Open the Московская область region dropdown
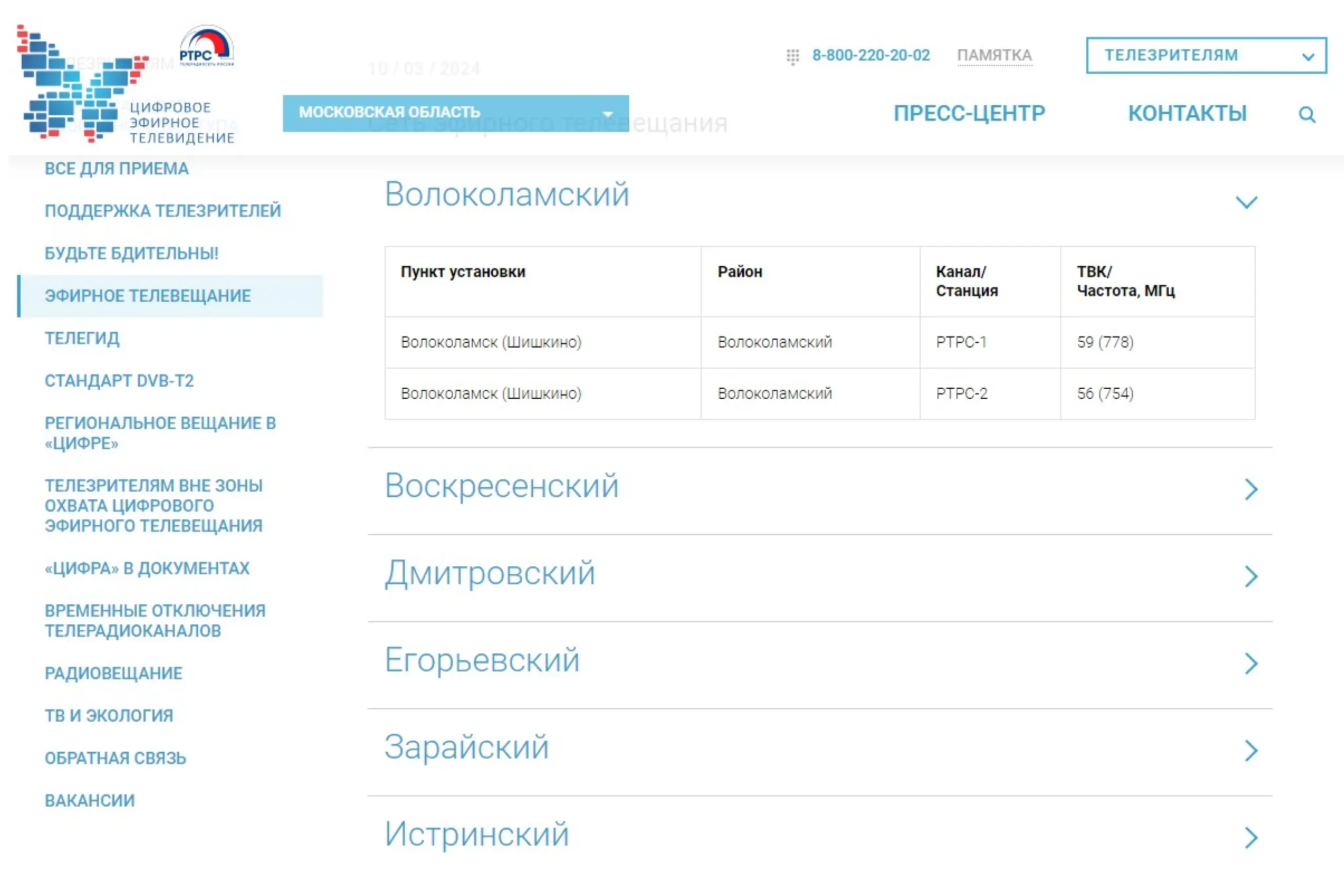 455,113
